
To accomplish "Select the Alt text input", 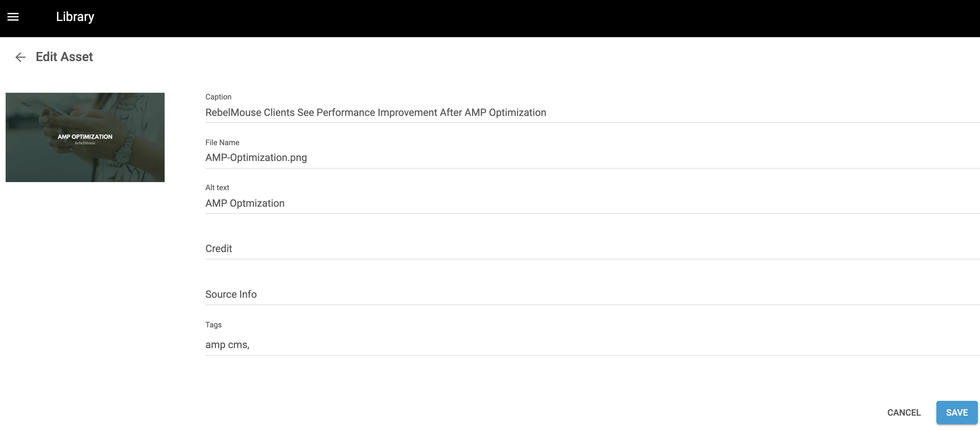I will [590, 203].
